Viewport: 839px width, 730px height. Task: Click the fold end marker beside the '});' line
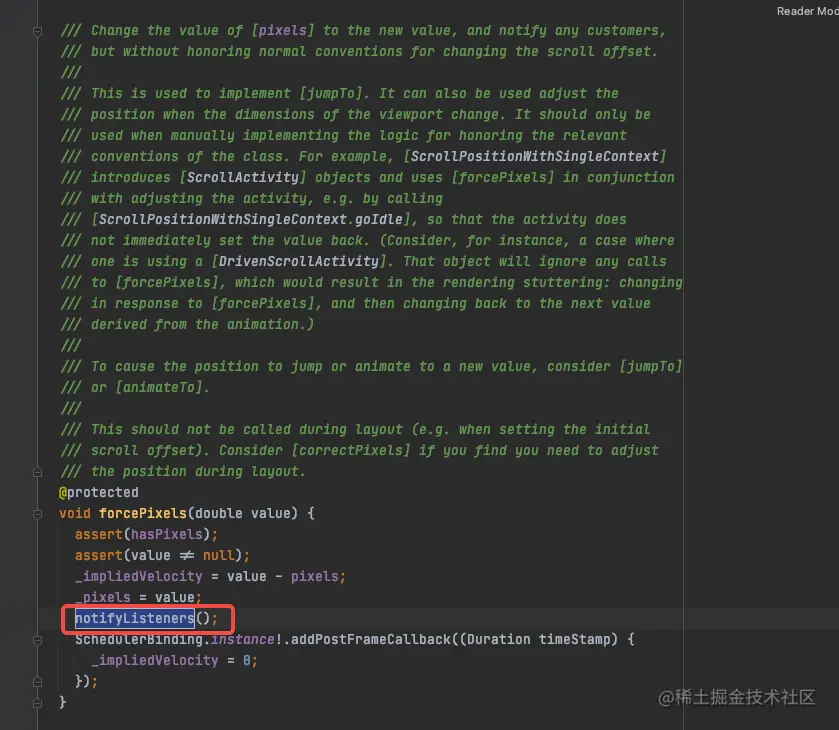click(x=37, y=682)
